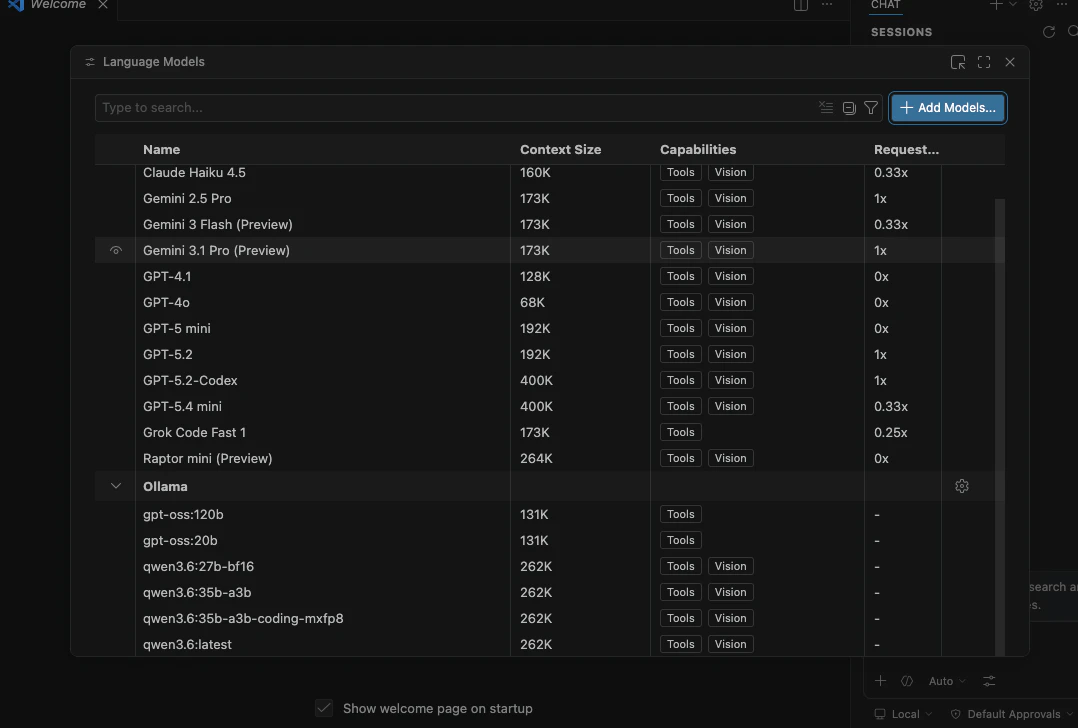Collapse the Ollama model group
The image size is (1078, 728).
116,486
